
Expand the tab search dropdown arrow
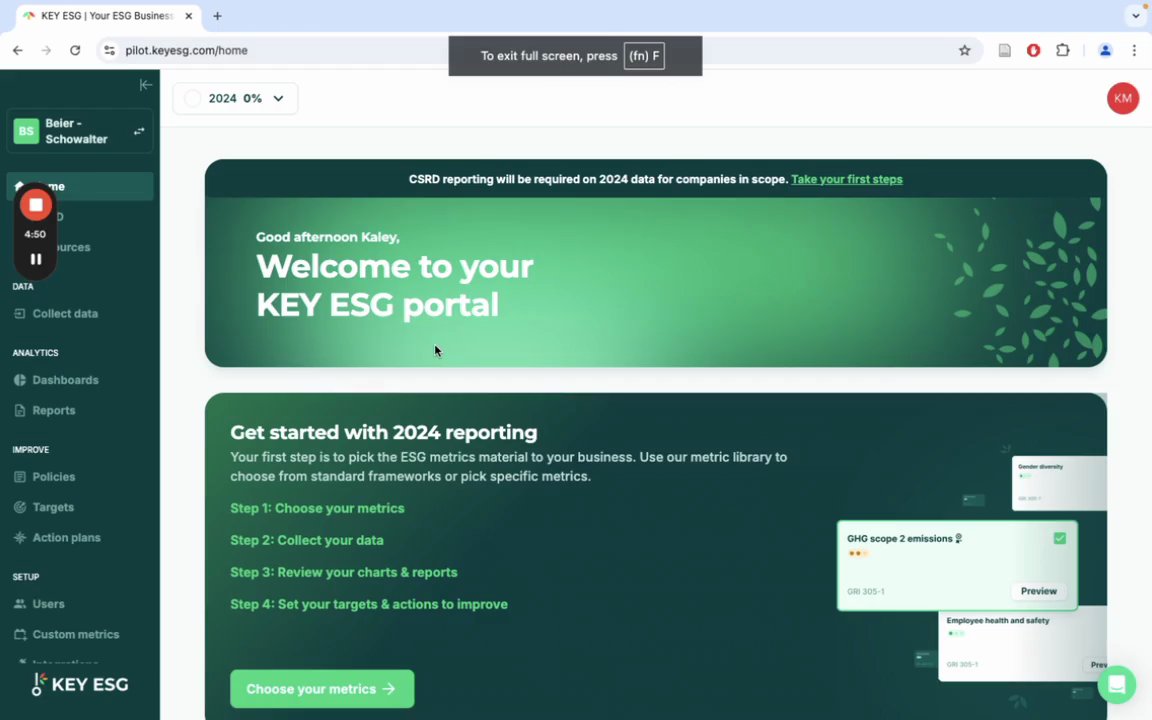(1136, 15)
